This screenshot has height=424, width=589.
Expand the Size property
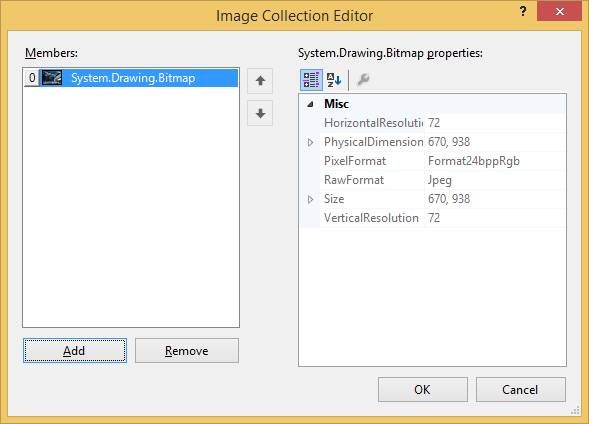click(x=310, y=199)
